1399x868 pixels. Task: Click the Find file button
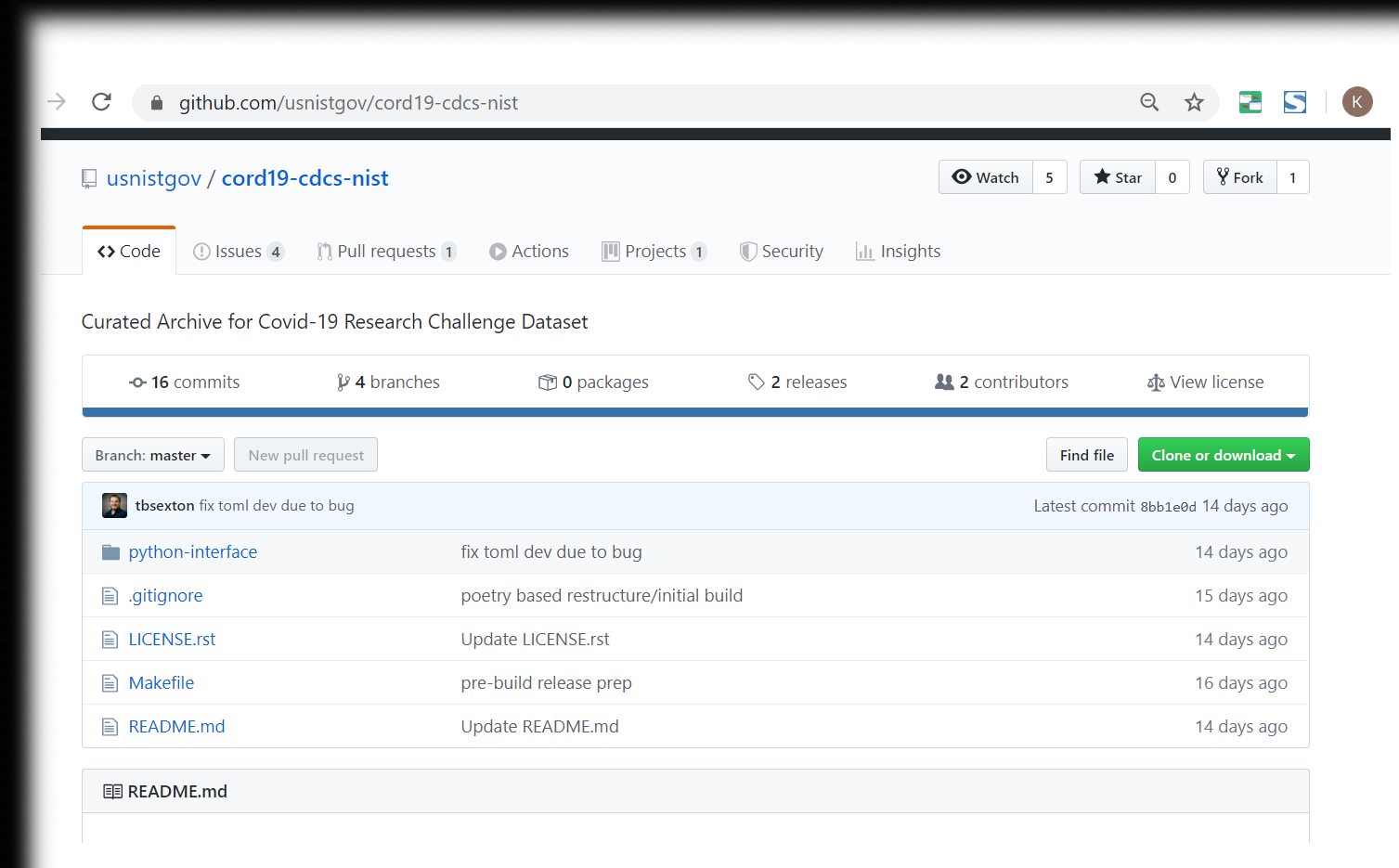[1086, 455]
